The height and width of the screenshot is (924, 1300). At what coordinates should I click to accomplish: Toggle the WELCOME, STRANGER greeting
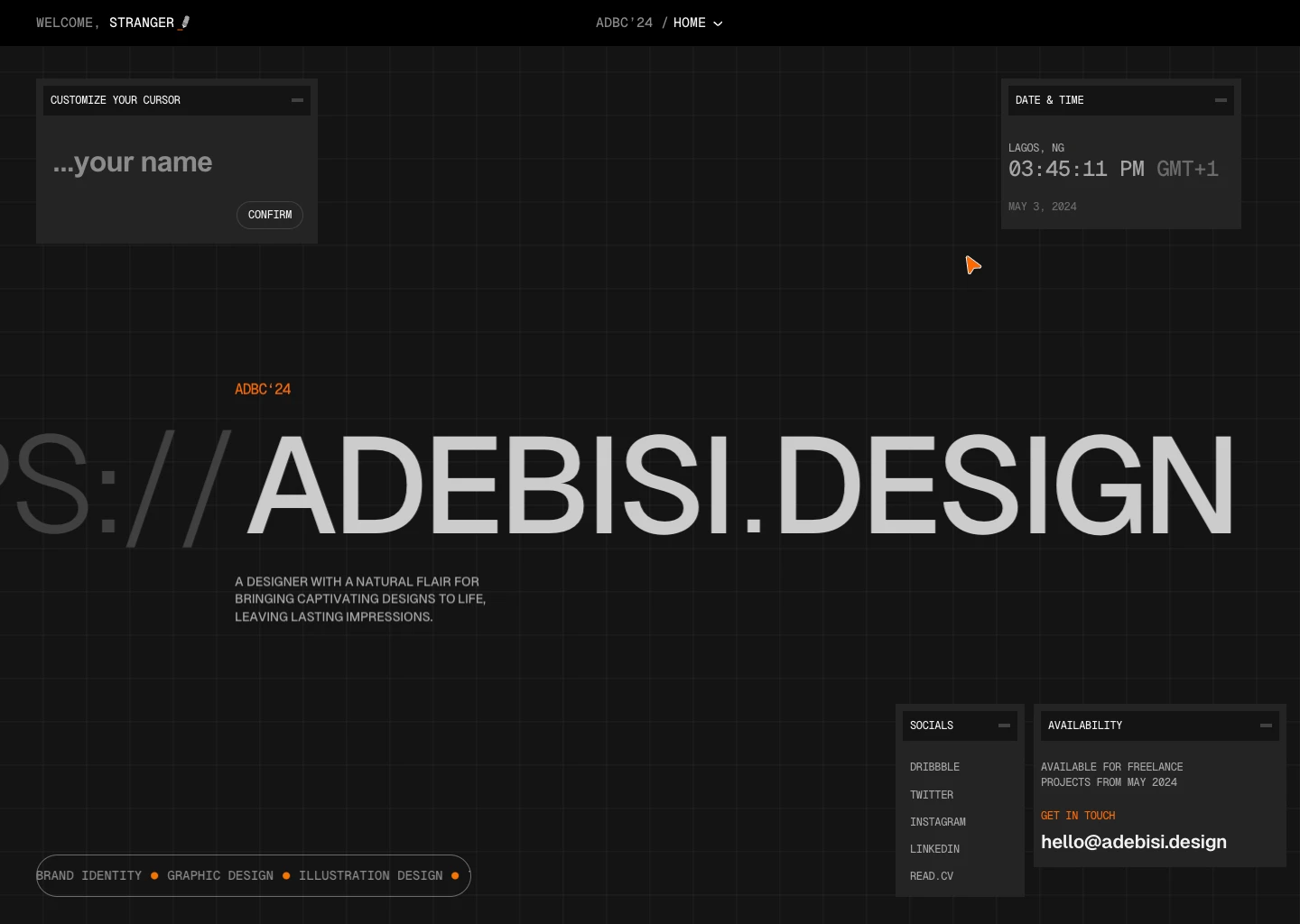point(103,23)
